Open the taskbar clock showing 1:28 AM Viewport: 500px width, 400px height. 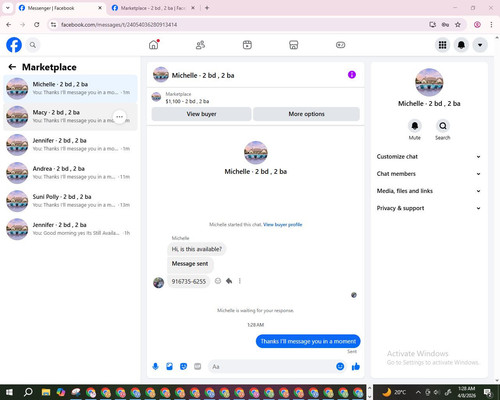(467, 392)
